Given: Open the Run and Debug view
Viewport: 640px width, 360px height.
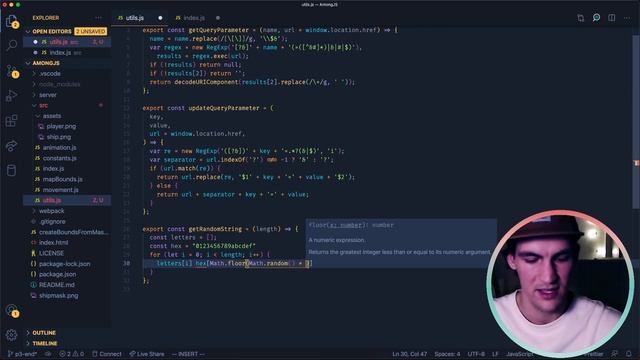Looking at the screenshot, I should tap(12, 96).
